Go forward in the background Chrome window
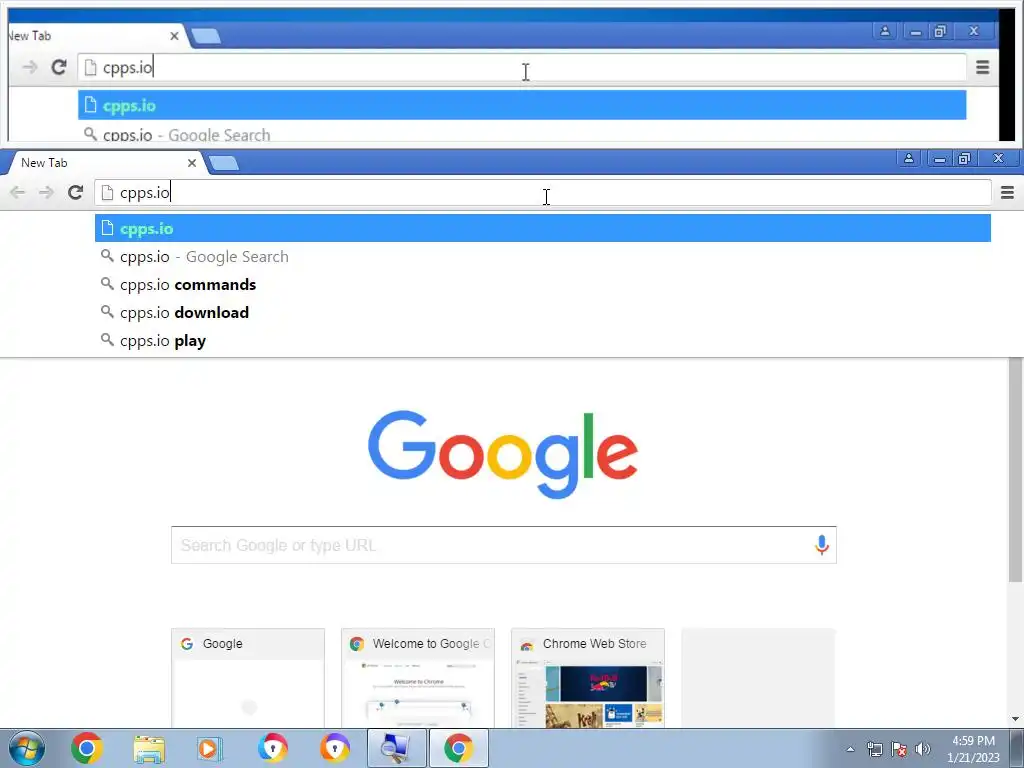1024x768 pixels. click(29, 67)
